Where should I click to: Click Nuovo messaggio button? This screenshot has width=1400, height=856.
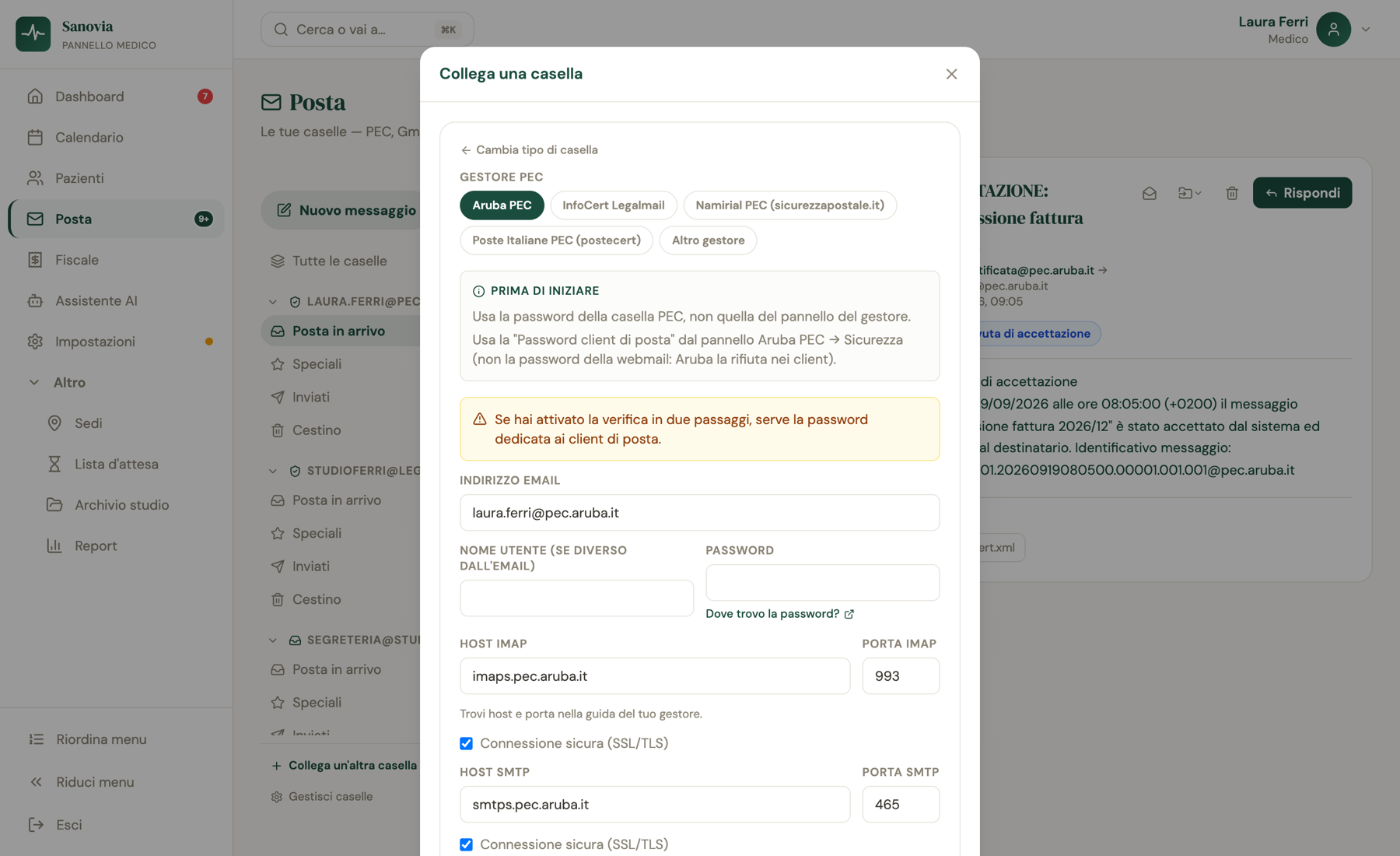coord(342,210)
